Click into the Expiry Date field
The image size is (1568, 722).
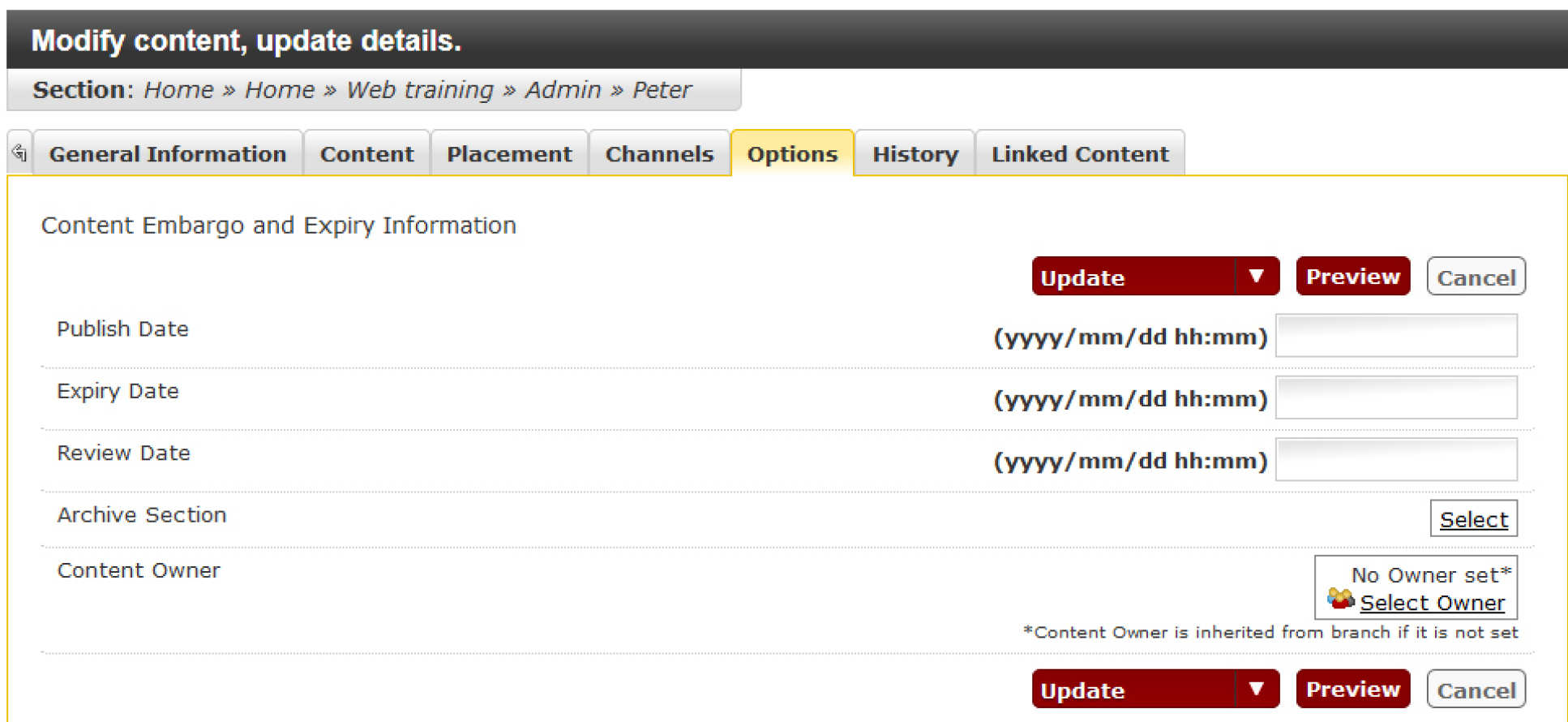[x=1395, y=398]
